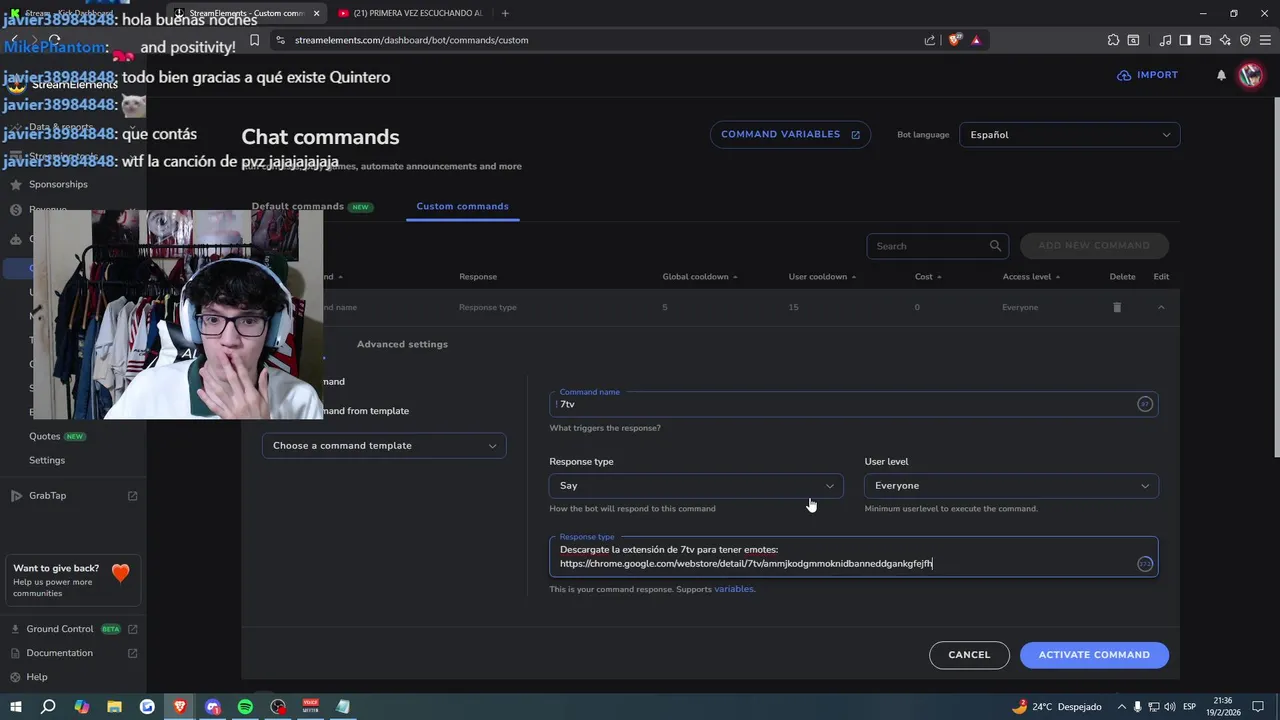The height and width of the screenshot is (720, 1280).
Task: Open a new browser tab with plus button
Action: click(x=505, y=13)
